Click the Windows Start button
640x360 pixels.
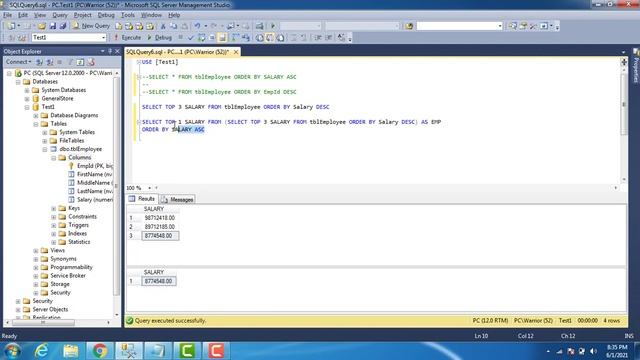[12, 351]
